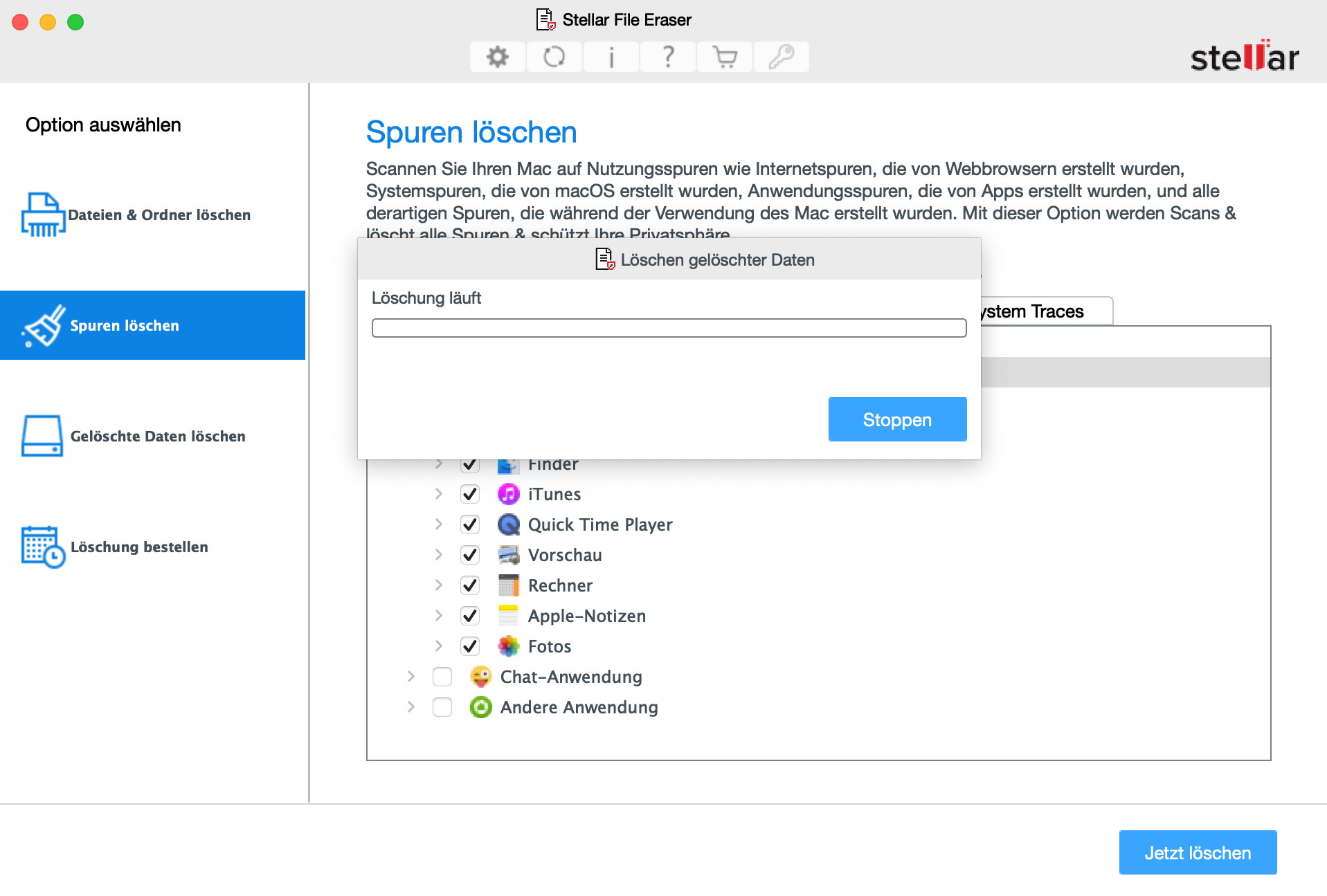Uncheck the Quick Time Player checkbox
Image resolution: width=1327 pixels, height=896 pixels.
point(470,524)
